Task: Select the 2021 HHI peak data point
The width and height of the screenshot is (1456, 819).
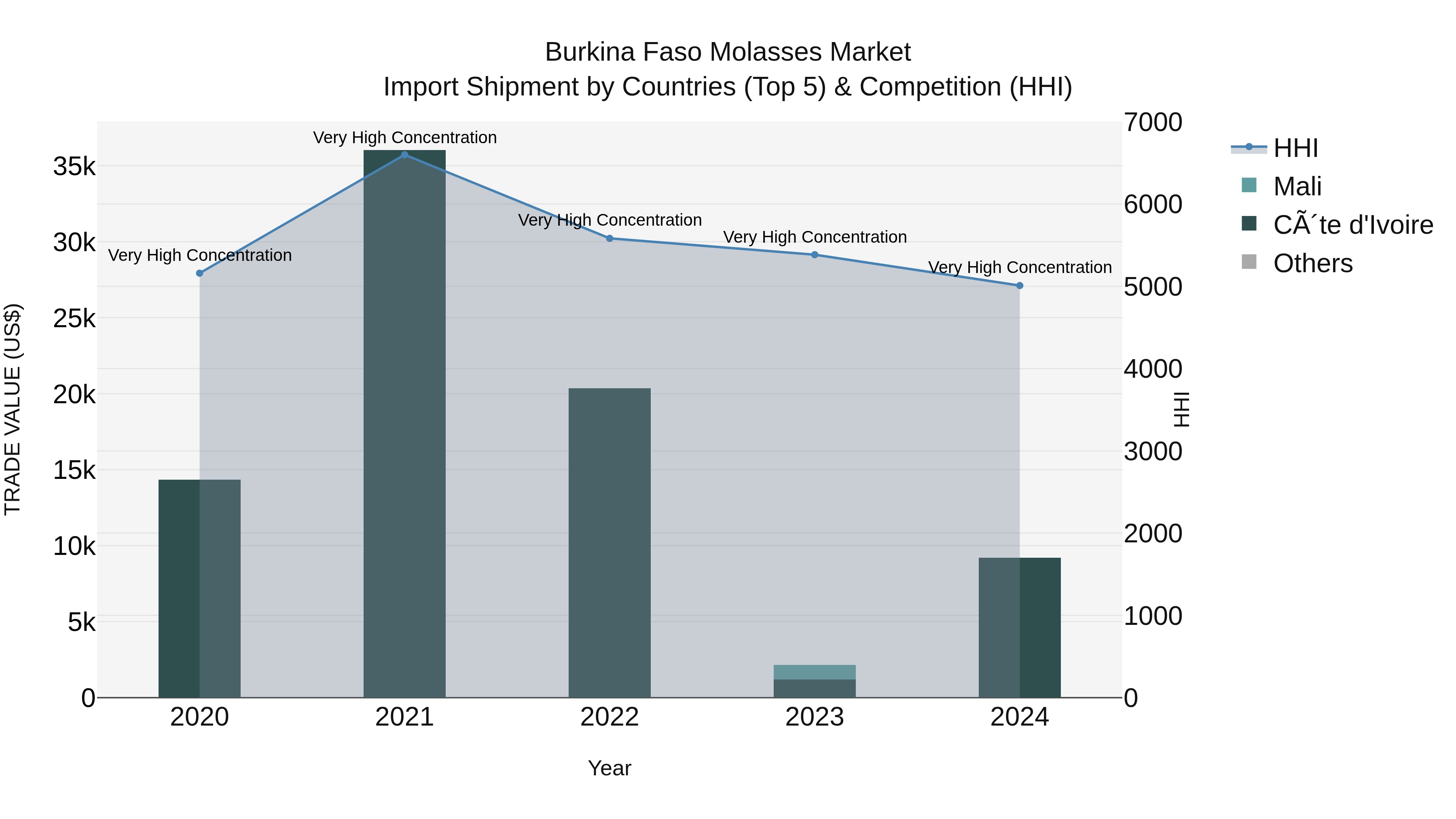Action: tap(405, 154)
